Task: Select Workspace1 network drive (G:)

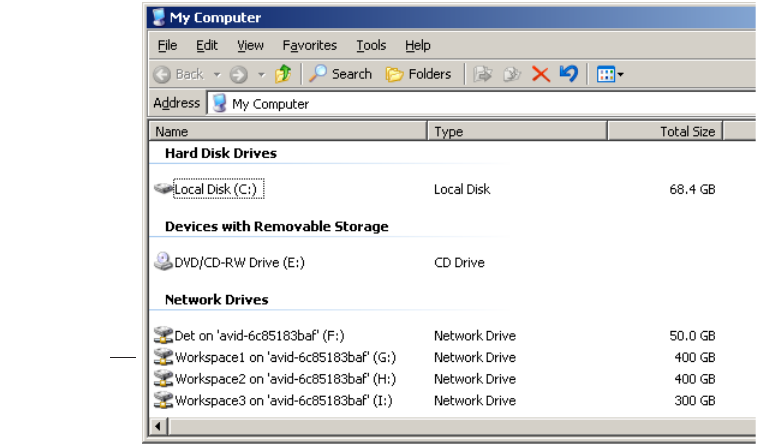Action: pyautogui.click(x=285, y=358)
